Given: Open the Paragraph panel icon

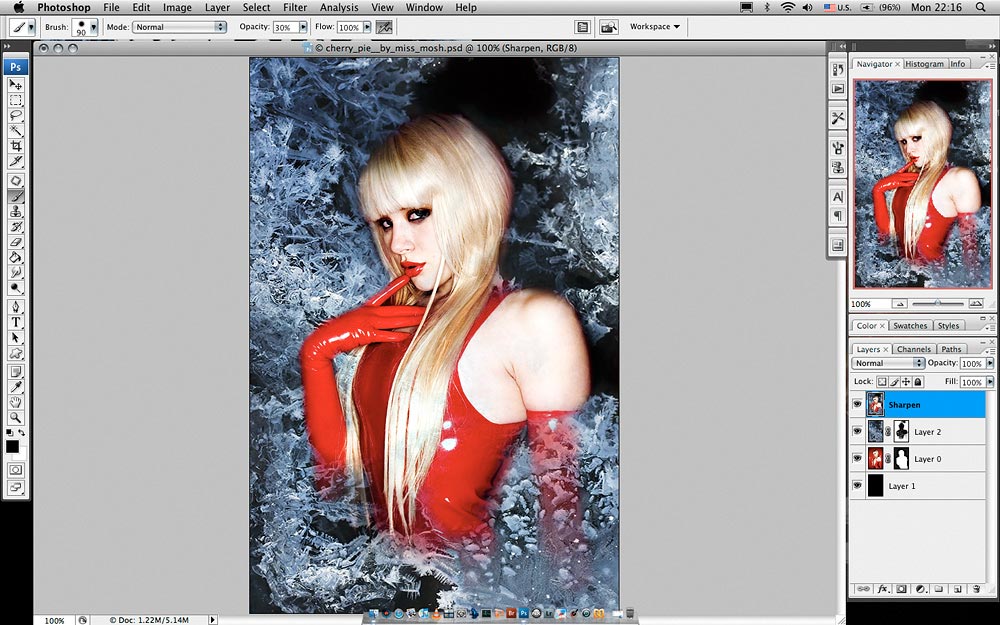Looking at the screenshot, I should (x=837, y=216).
